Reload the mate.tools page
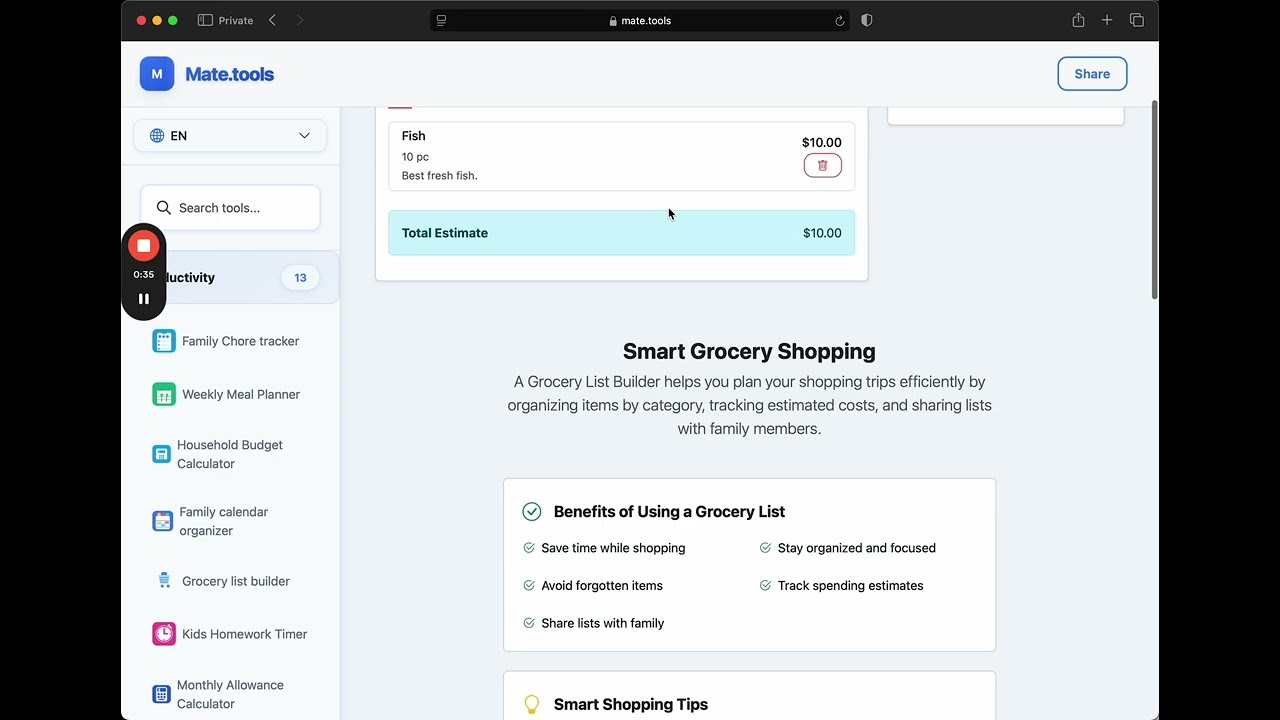The width and height of the screenshot is (1280, 720). (x=839, y=20)
